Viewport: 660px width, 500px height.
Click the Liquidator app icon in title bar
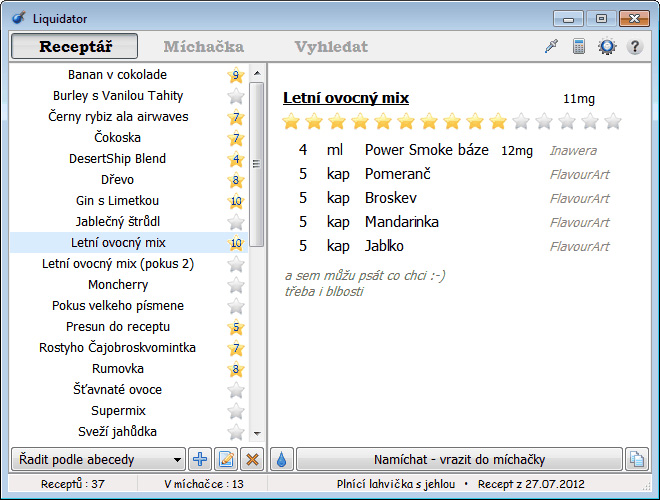(19, 18)
